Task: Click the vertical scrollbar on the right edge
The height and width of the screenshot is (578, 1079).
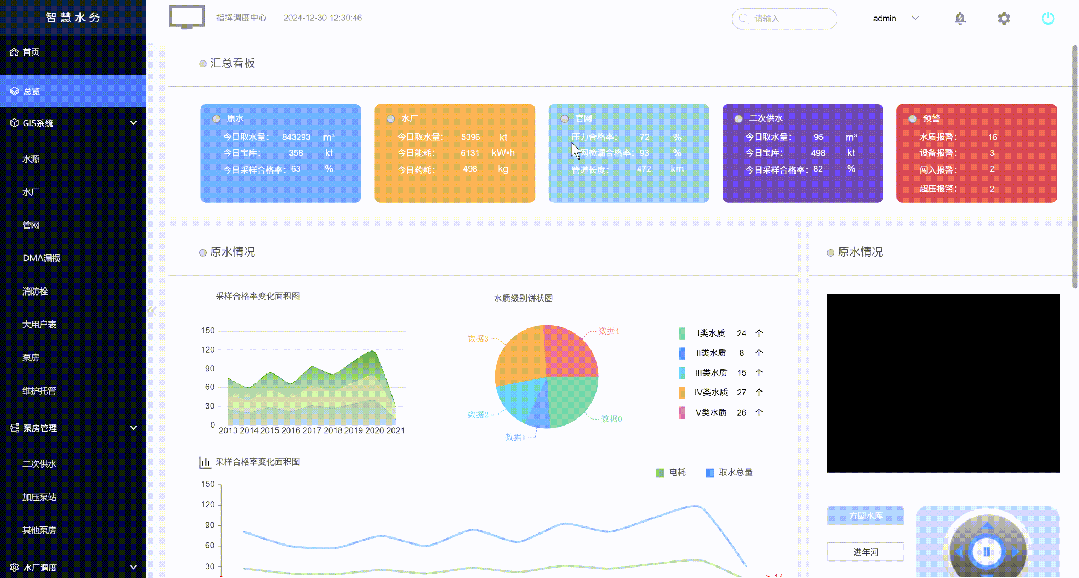Action: (x=1074, y=165)
